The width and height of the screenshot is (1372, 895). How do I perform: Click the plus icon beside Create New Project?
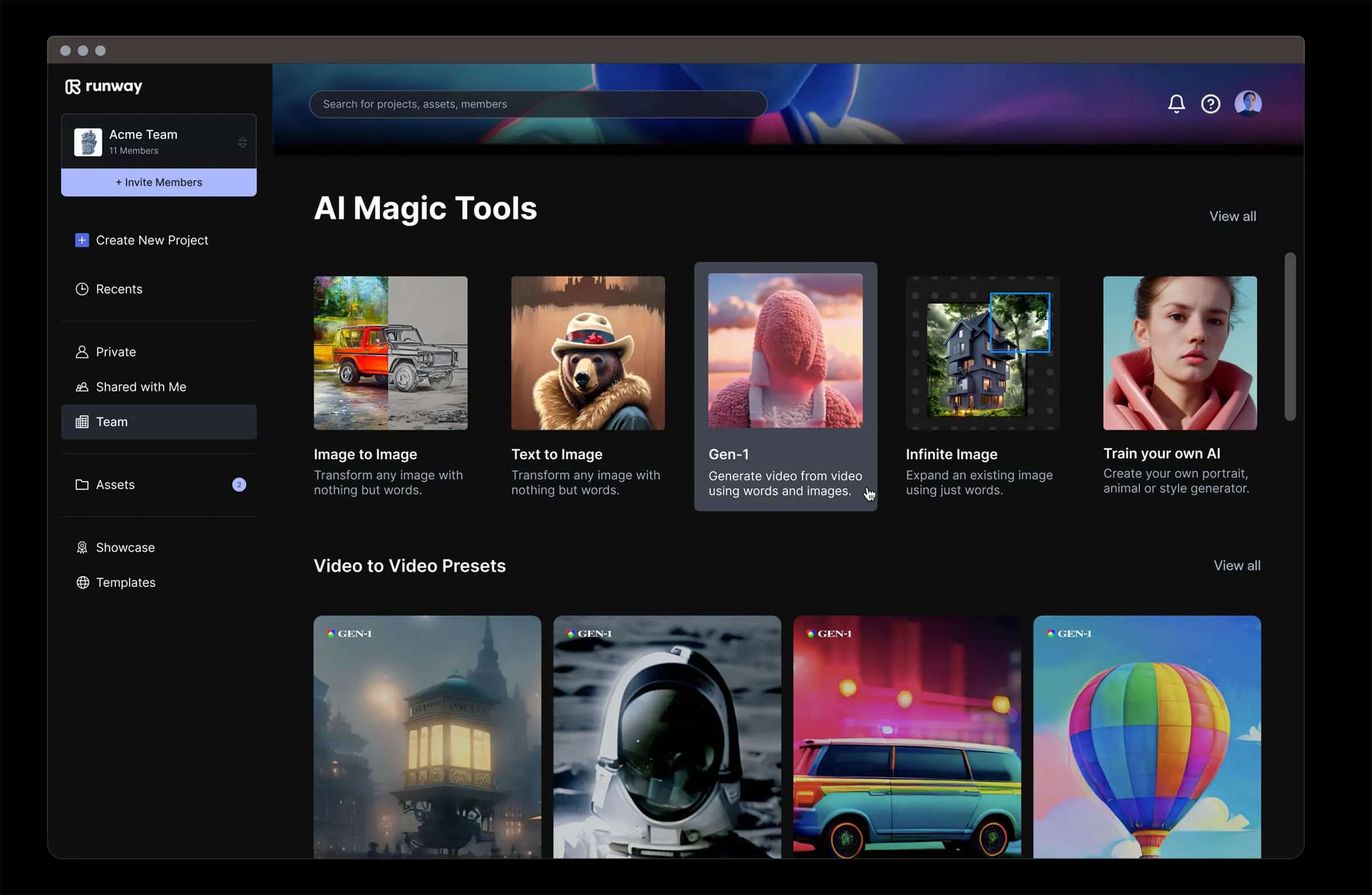[82, 239]
